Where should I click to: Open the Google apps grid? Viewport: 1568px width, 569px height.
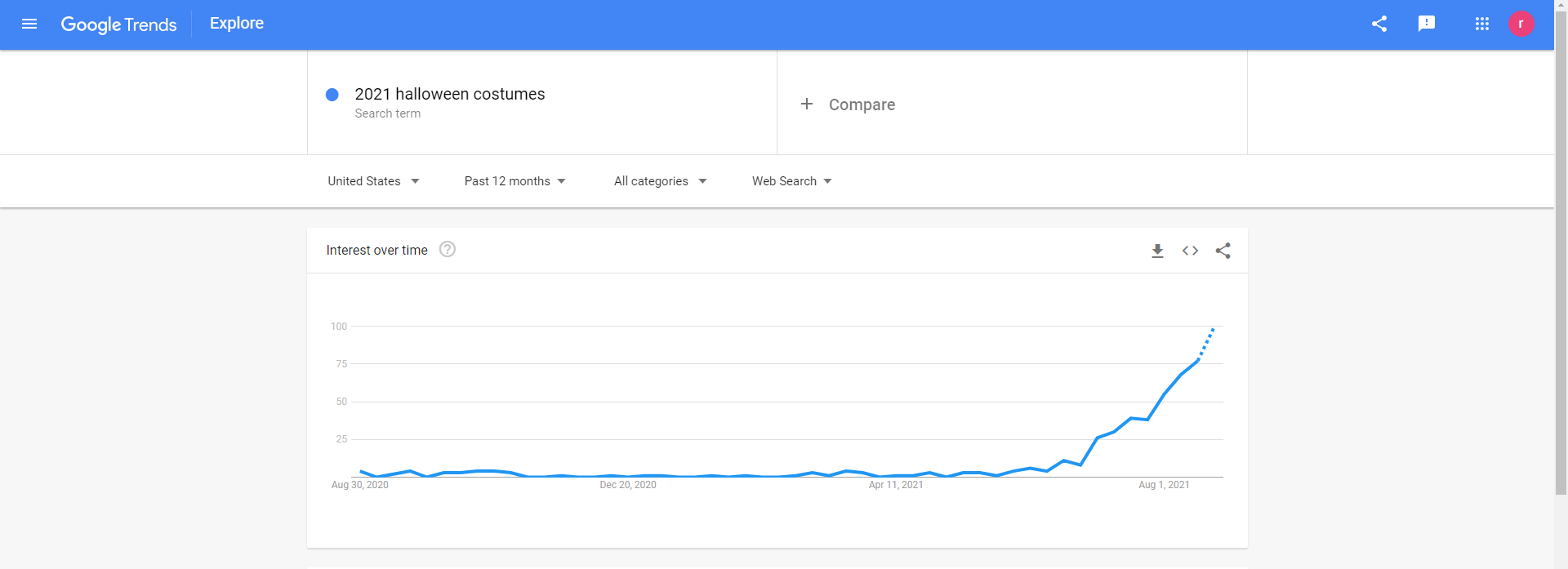(1482, 24)
